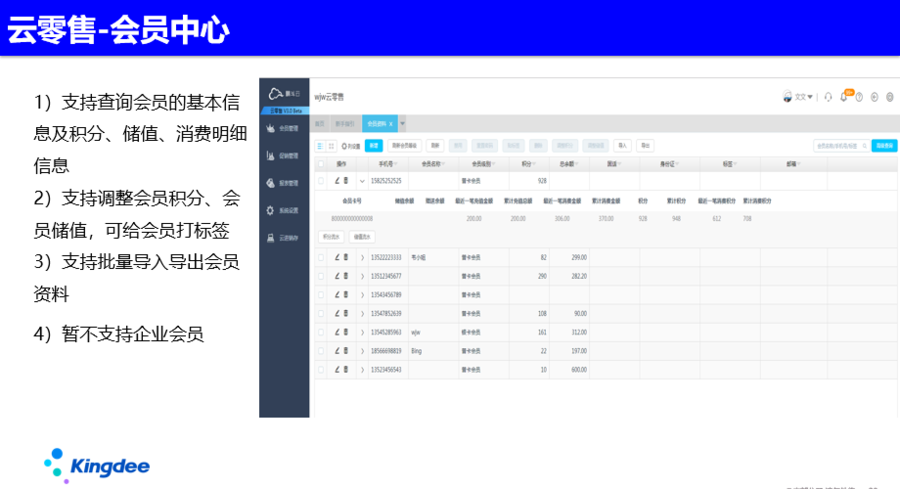Check the box for member 13522223333

pos(321,258)
